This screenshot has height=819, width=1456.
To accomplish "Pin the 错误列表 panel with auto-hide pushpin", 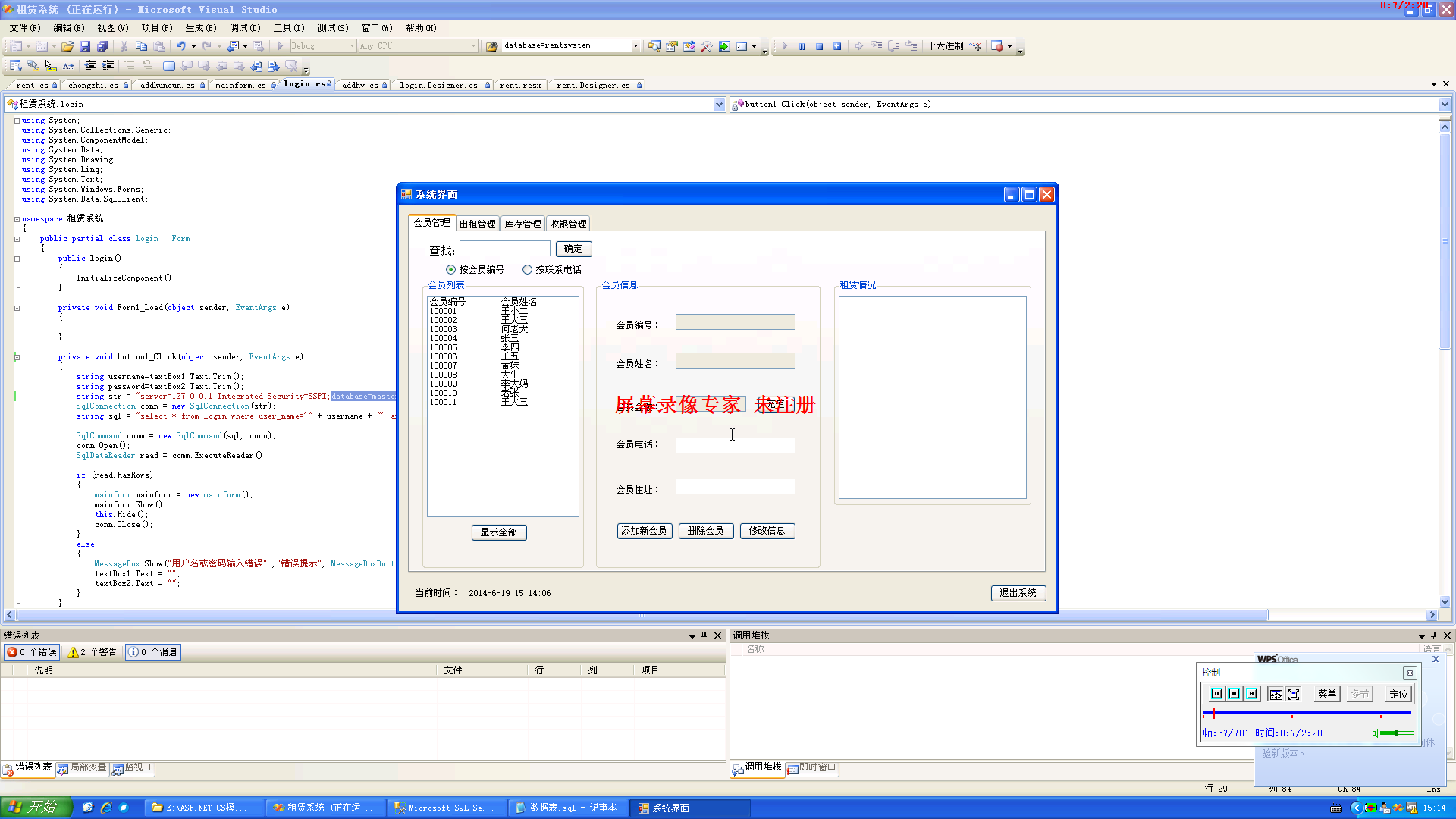I will tap(704, 635).
